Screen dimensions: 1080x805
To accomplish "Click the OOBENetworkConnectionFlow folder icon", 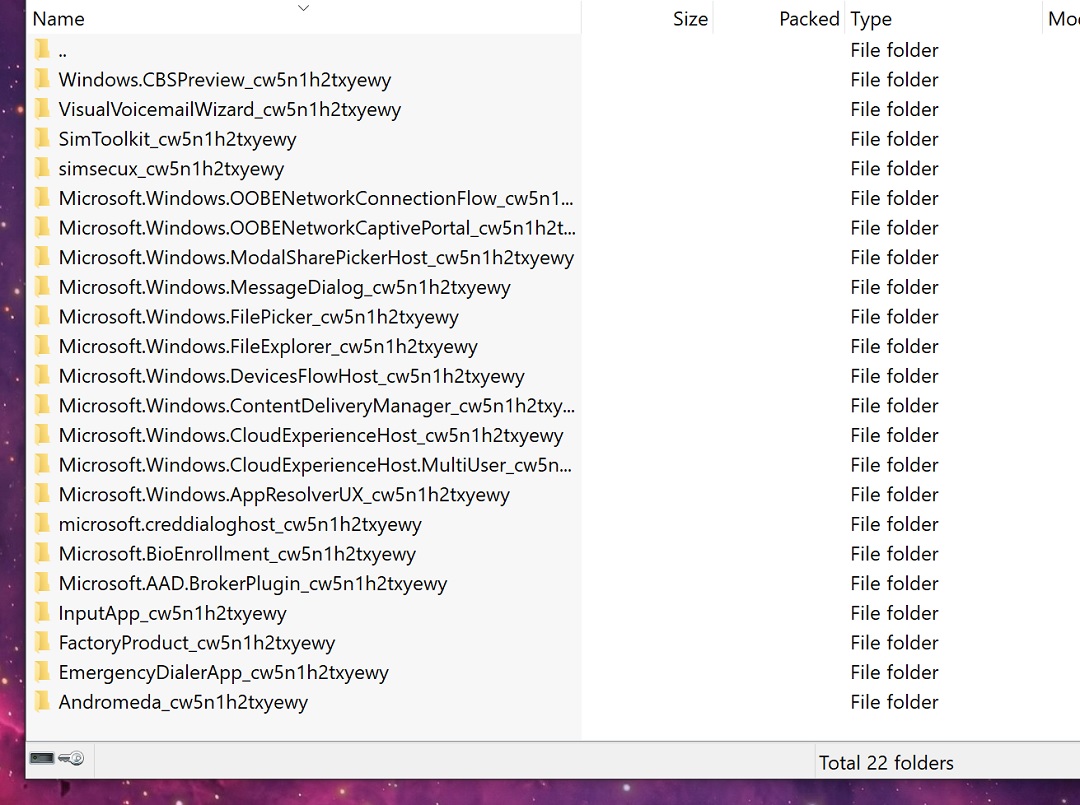I will (x=42, y=198).
